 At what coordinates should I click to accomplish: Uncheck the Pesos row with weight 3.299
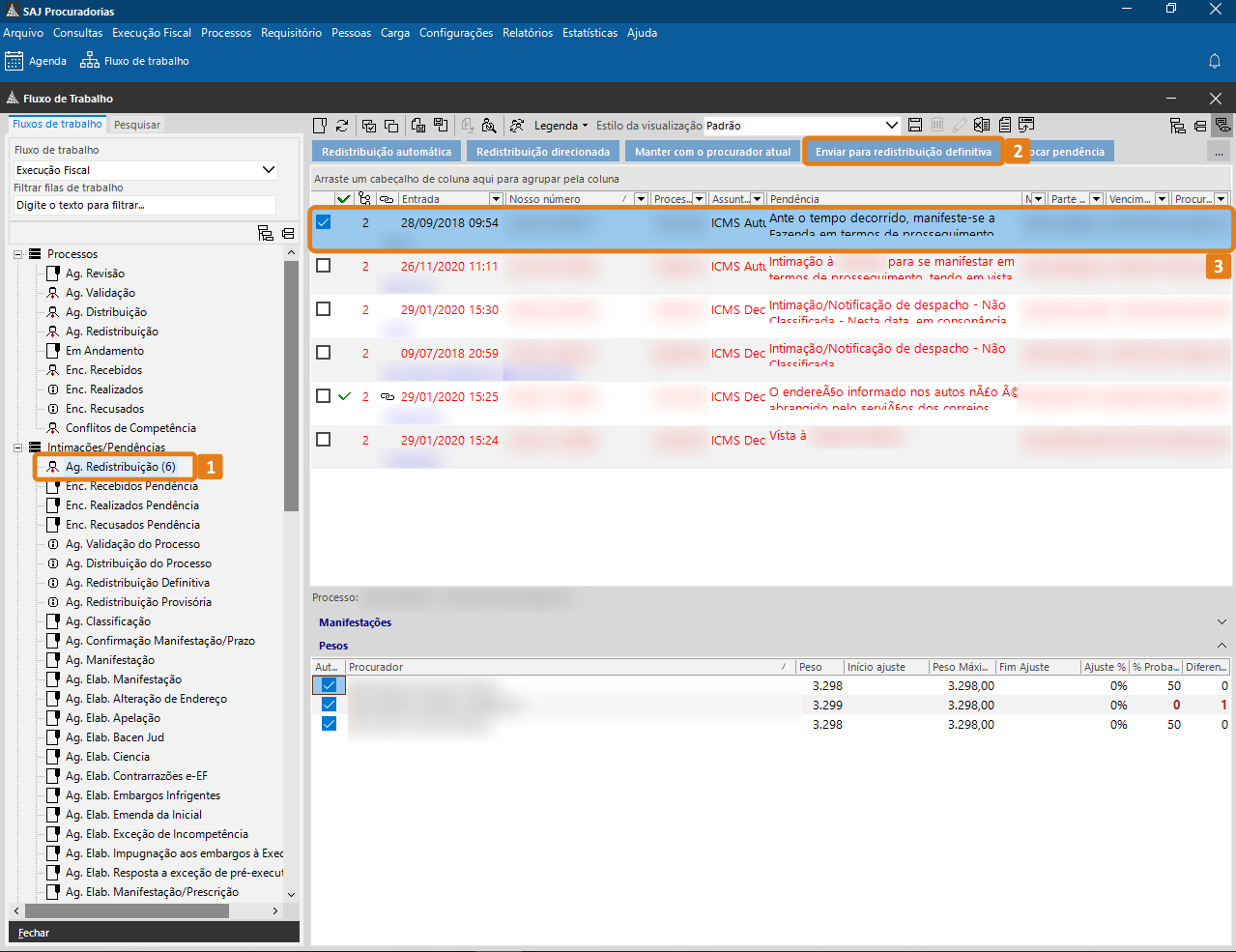[x=329, y=705]
